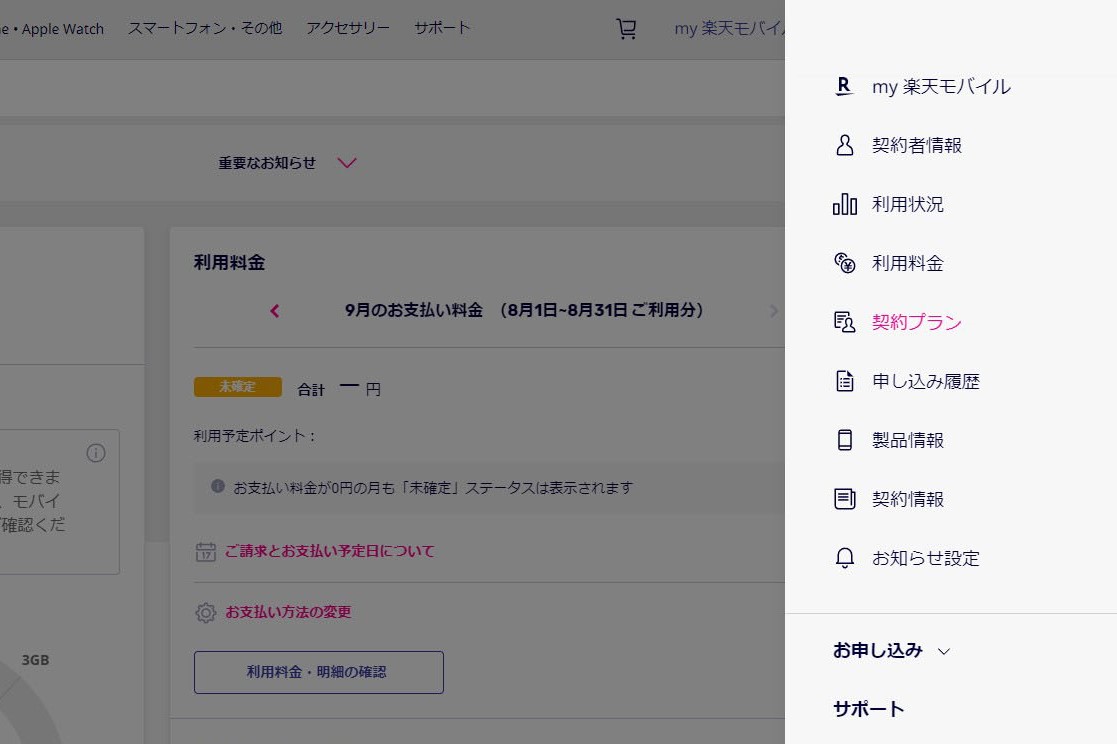Open 利用状況 via the bar chart icon

click(x=843, y=204)
